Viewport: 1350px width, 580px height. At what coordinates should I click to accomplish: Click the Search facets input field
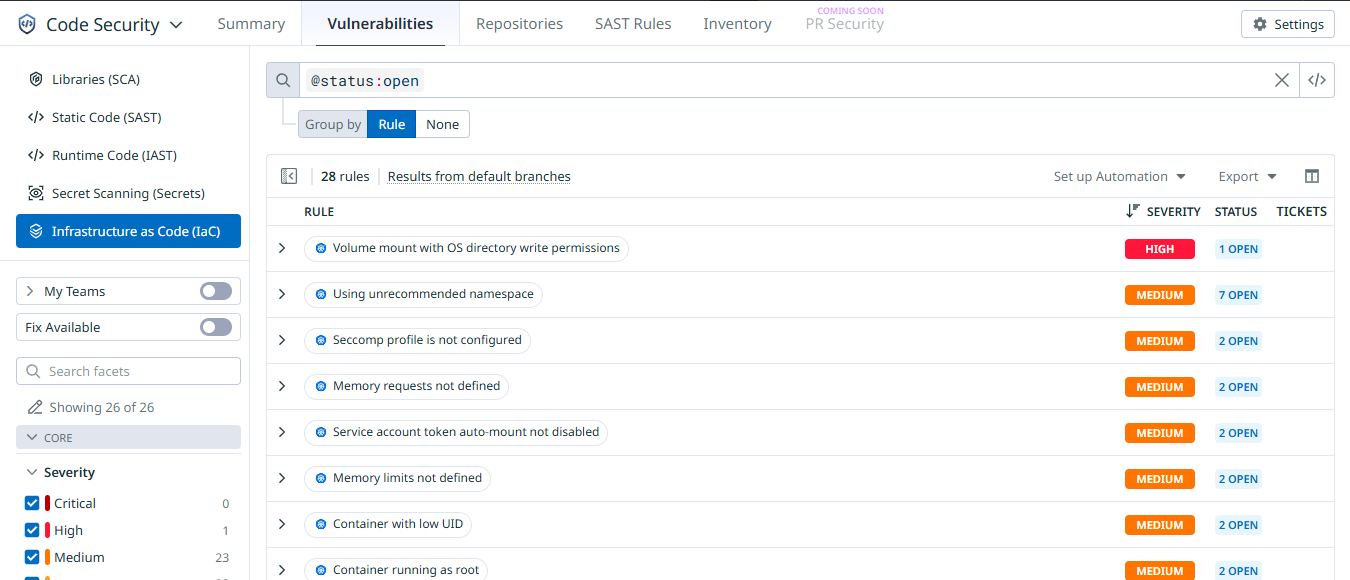click(x=128, y=371)
